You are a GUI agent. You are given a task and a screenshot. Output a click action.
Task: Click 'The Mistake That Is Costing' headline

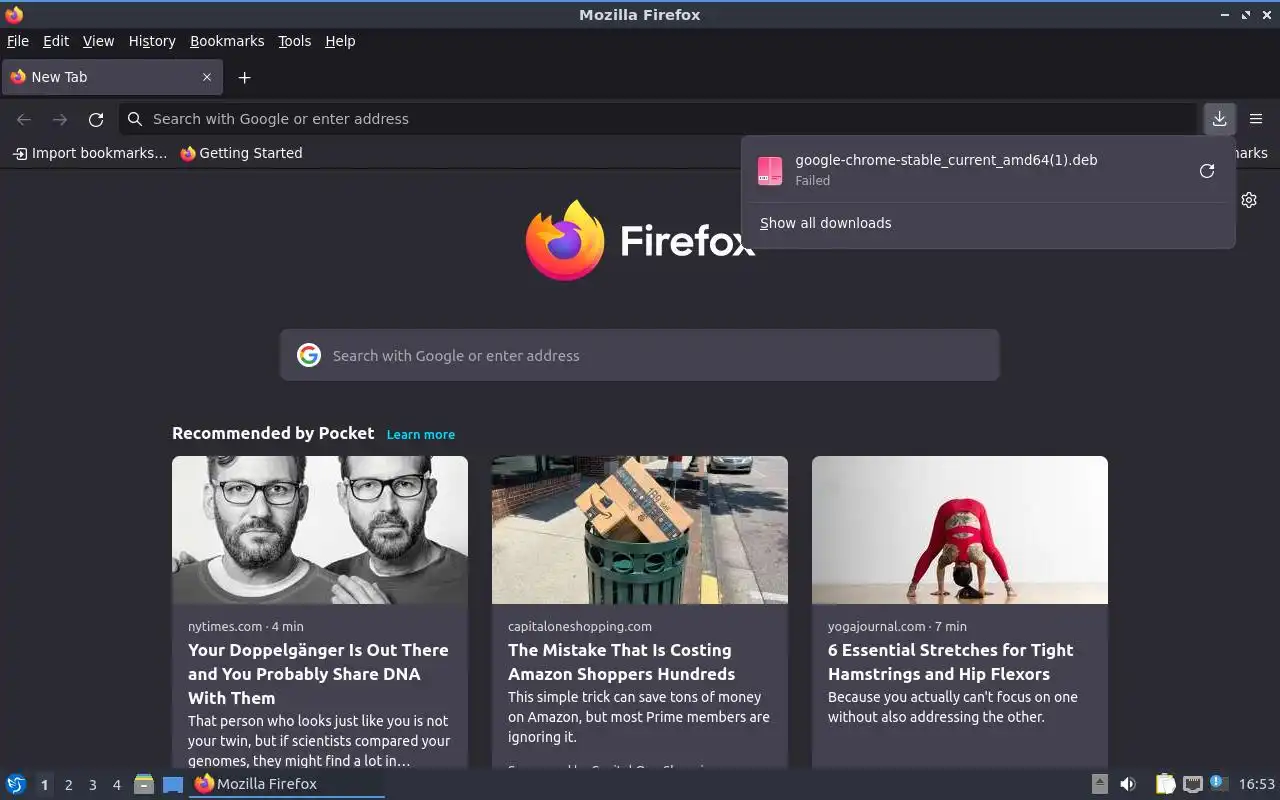coord(621,662)
